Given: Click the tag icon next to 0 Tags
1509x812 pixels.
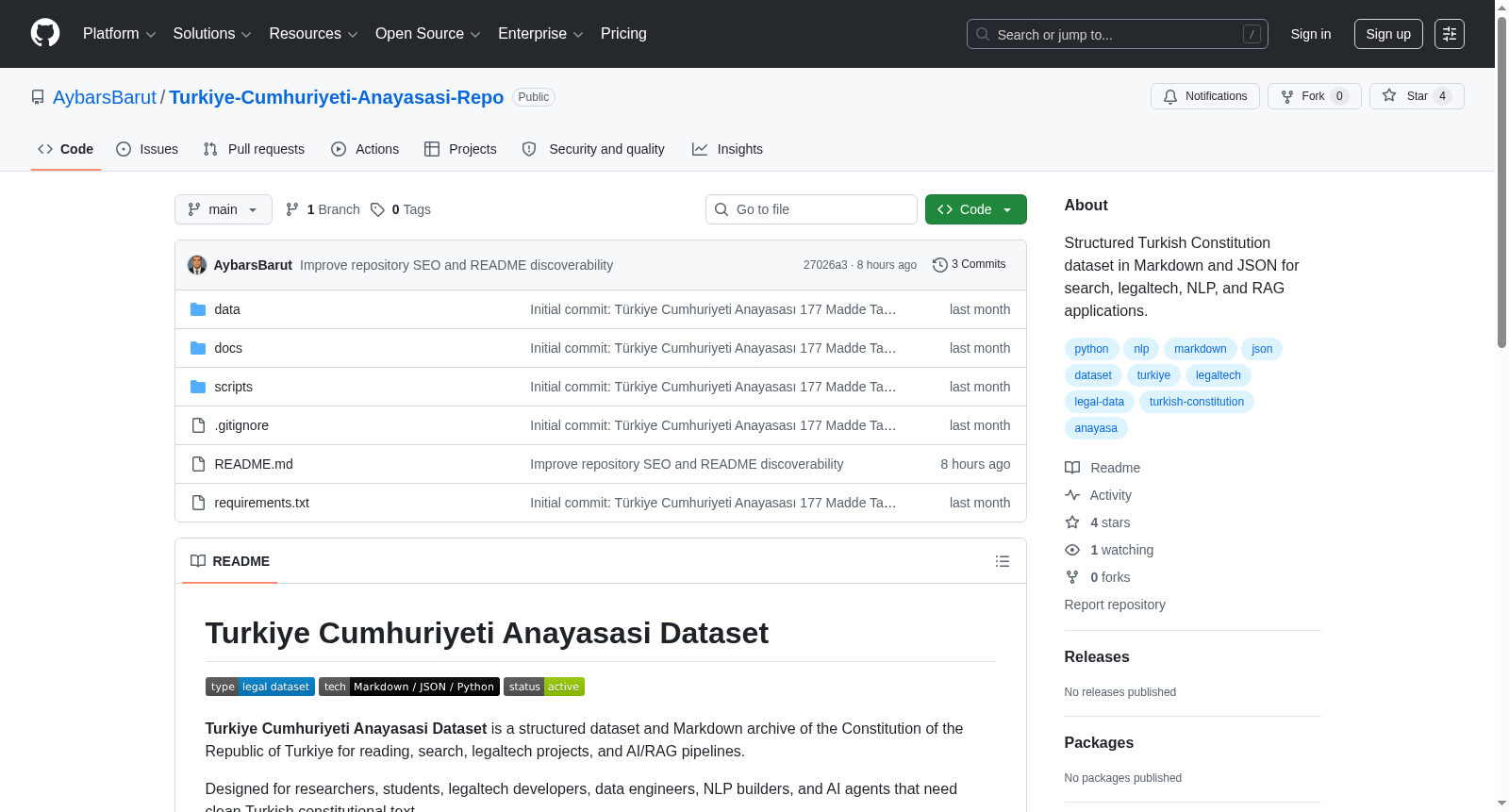Looking at the screenshot, I should click(377, 209).
